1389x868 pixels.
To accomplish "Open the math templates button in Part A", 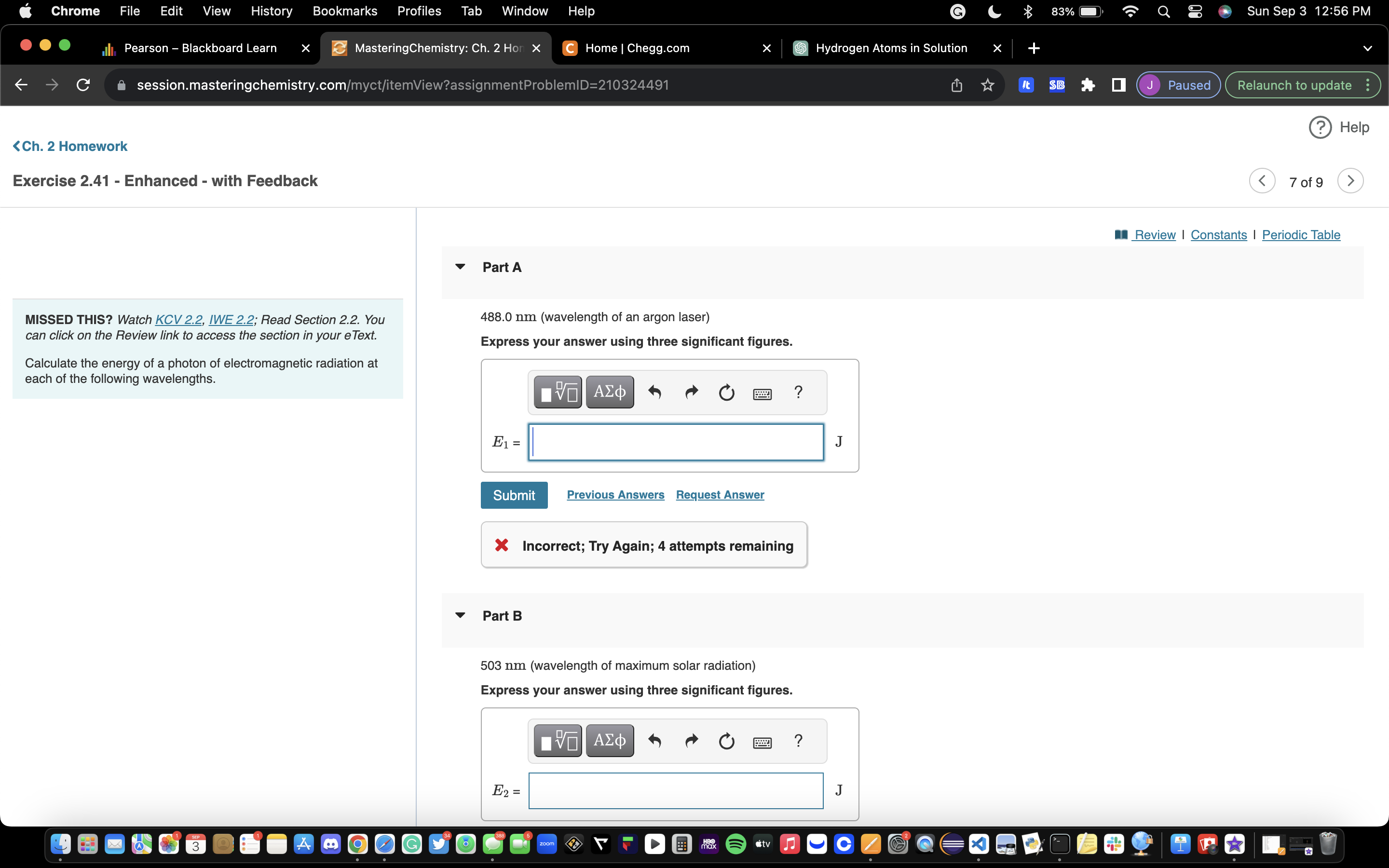I will tap(558, 392).
